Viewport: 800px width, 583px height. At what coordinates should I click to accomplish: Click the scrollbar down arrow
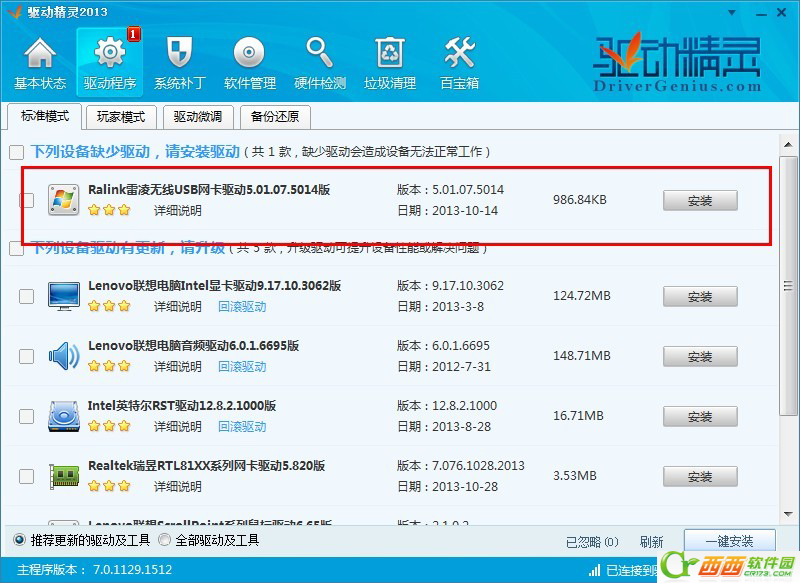(788, 514)
